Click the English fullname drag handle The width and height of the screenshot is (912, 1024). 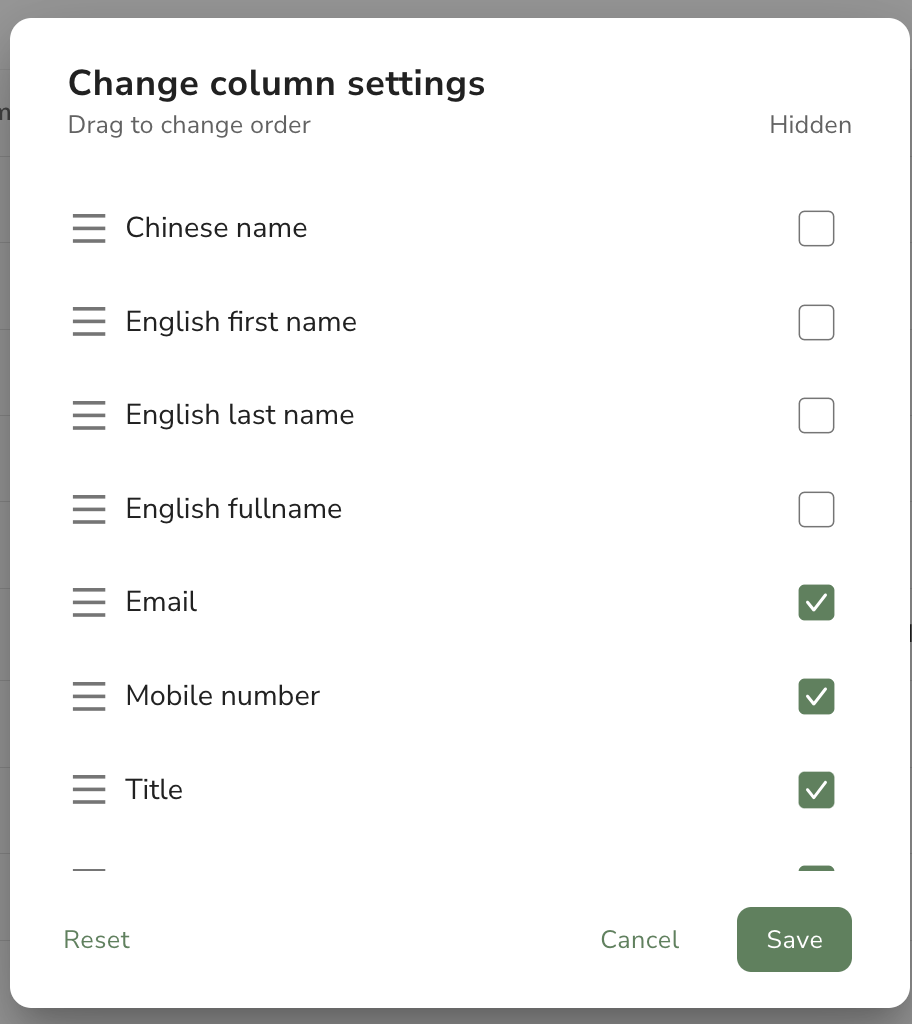click(89, 509)
